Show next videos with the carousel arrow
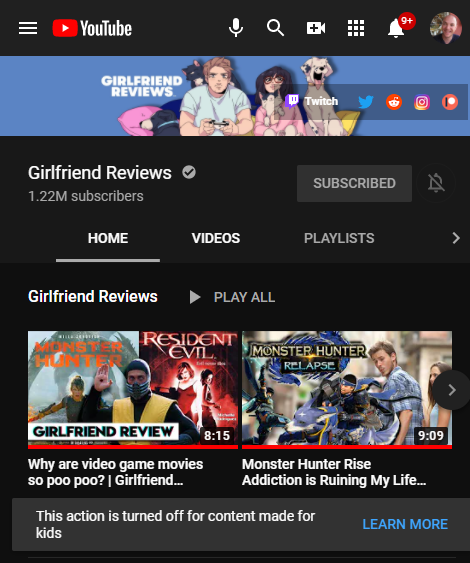470x563 pixels. (x=452, y=390)
